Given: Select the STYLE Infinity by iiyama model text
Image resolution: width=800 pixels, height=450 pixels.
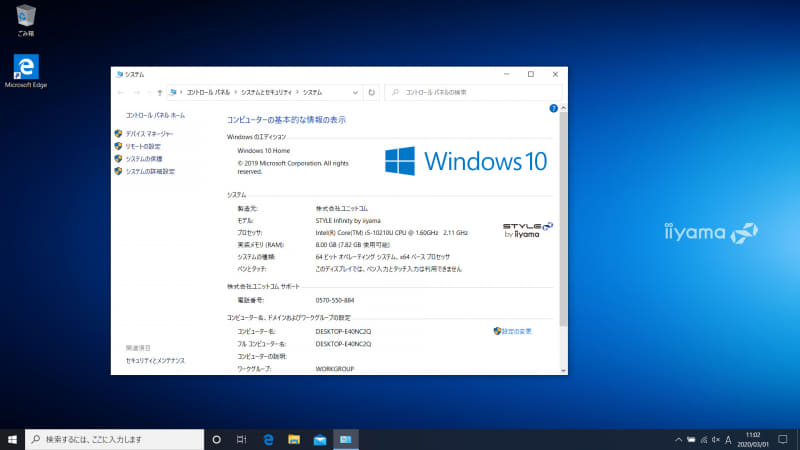Looking at the screenshot, I should pos(348,221).
